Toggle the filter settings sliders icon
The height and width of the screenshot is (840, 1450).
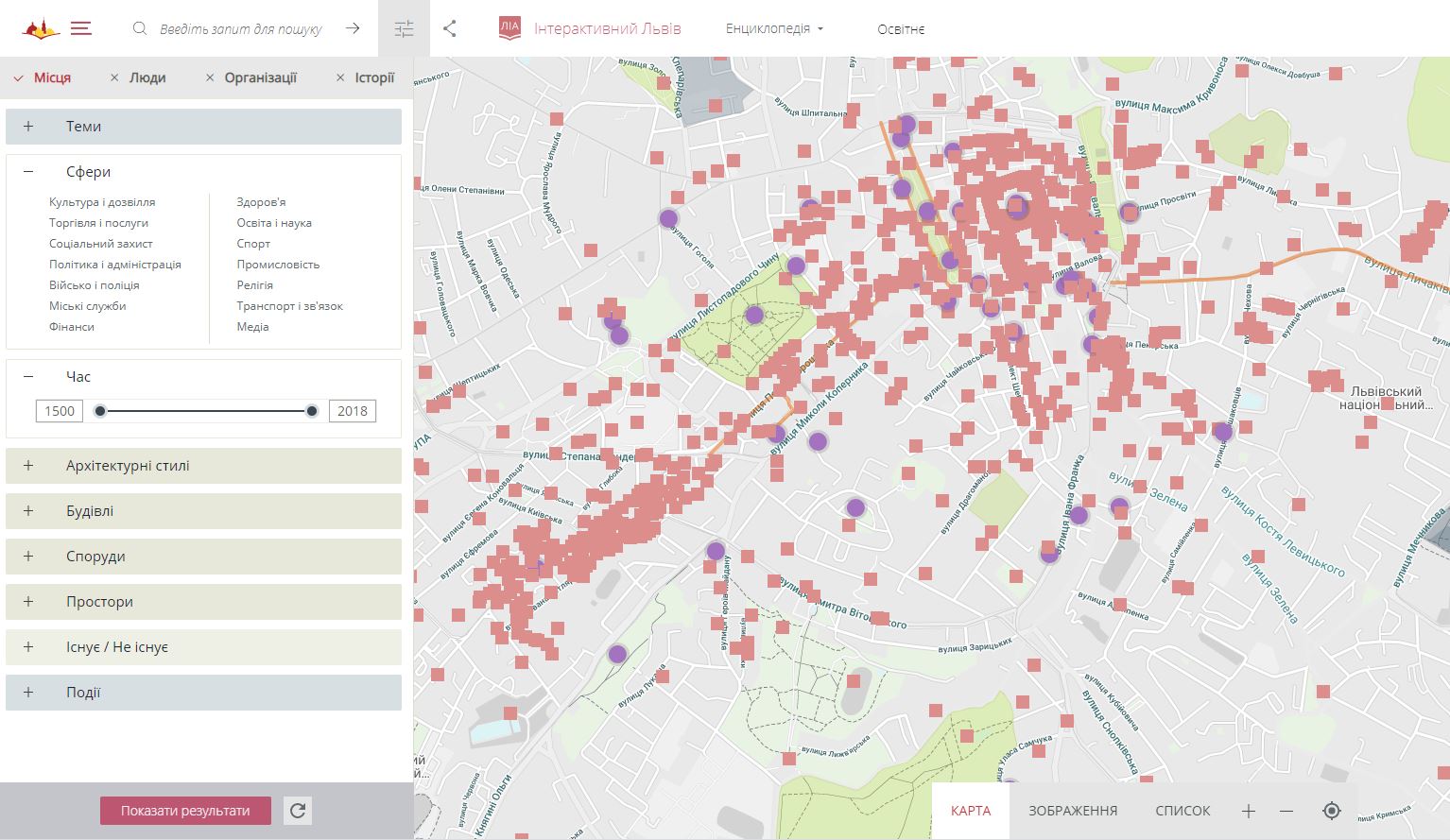click(x=404, y=29)
